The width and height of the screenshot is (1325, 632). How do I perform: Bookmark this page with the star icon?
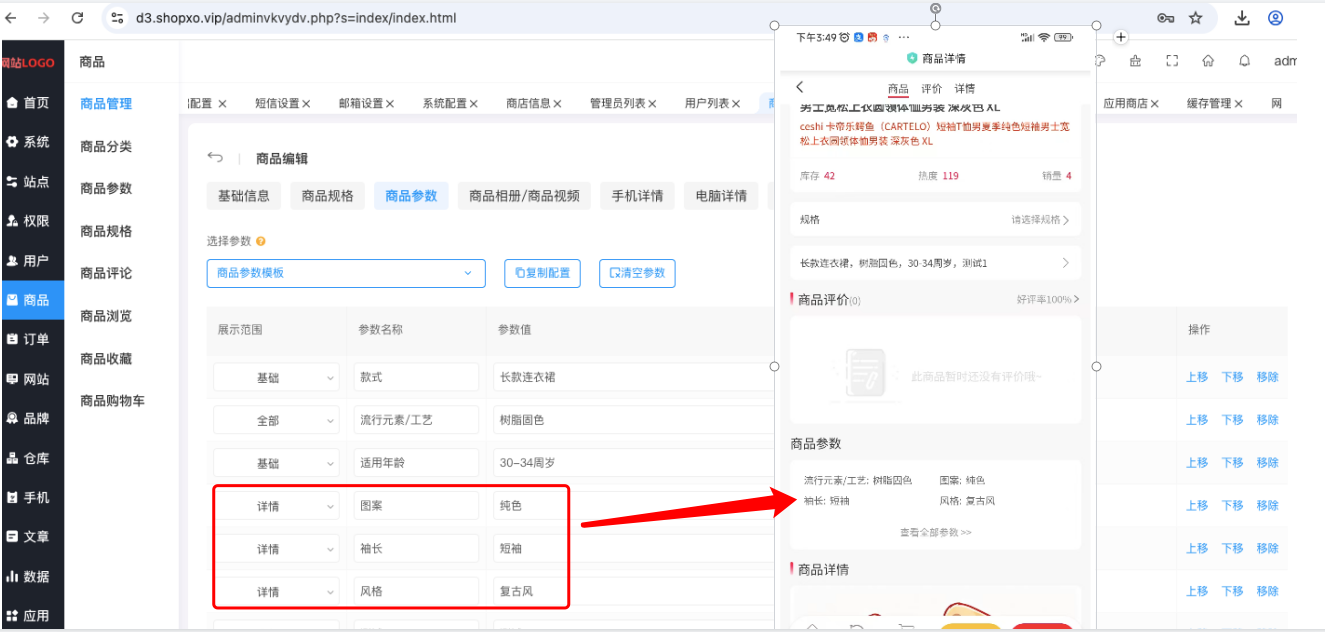1196,18
